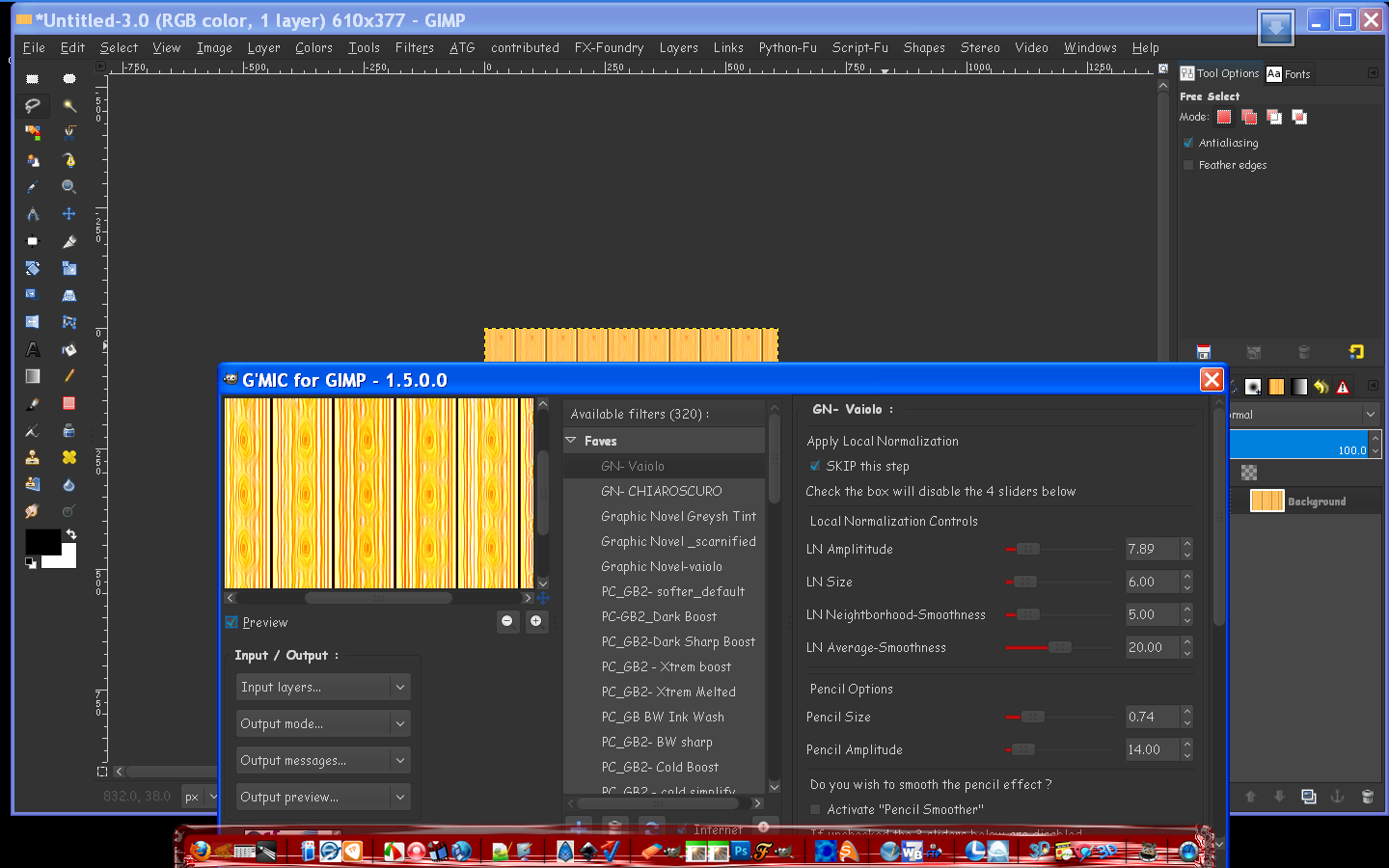Uncheck SKIP this step
1389x868 pixels.
pyautogui.click(x=815, y=466)
